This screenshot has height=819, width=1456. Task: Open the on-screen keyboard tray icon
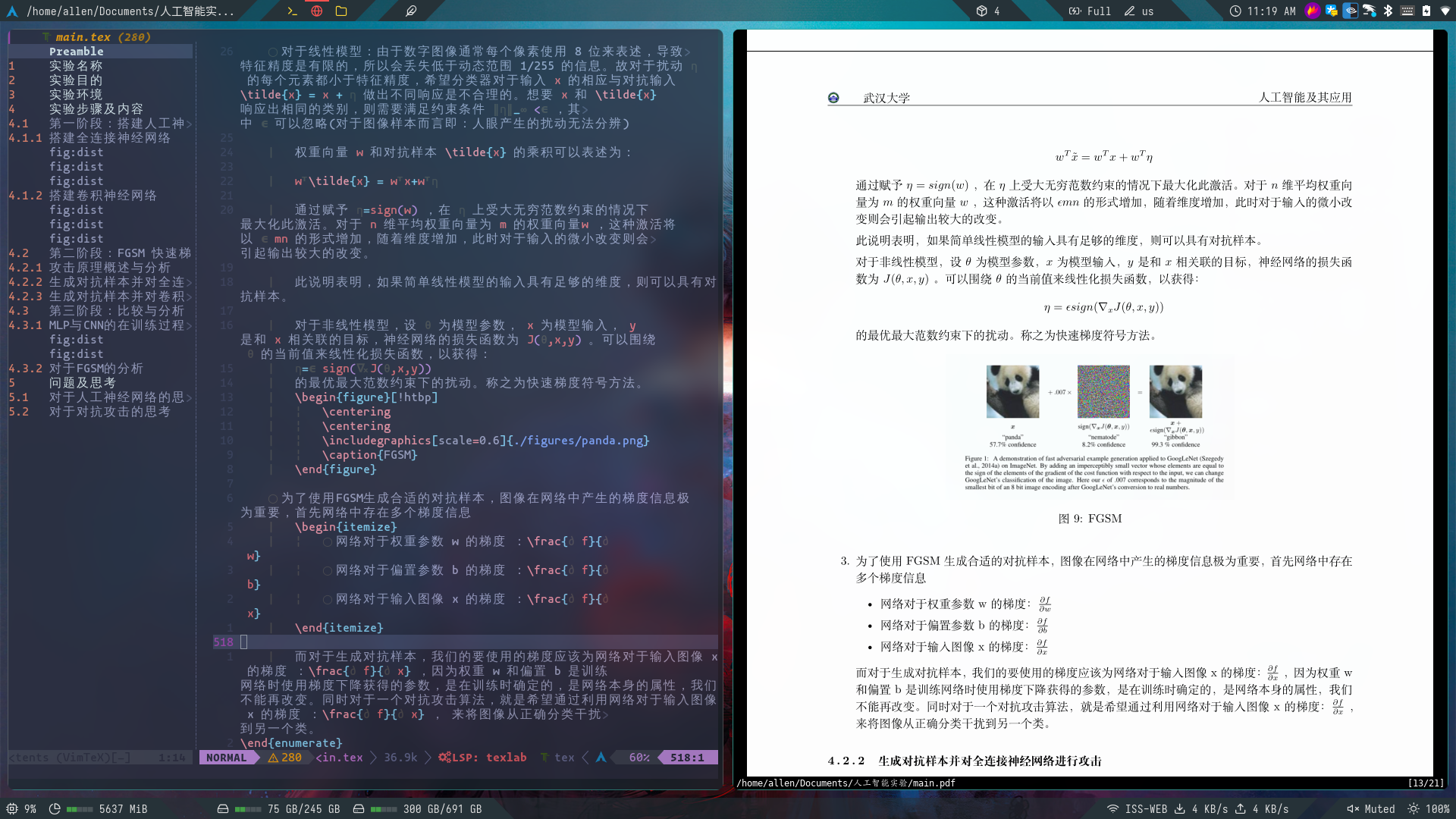[1407, 11]
